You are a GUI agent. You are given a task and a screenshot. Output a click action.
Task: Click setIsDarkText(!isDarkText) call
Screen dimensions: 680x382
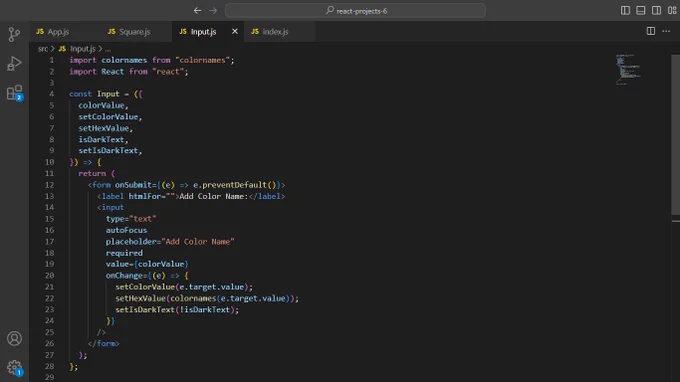coord(177,310)
